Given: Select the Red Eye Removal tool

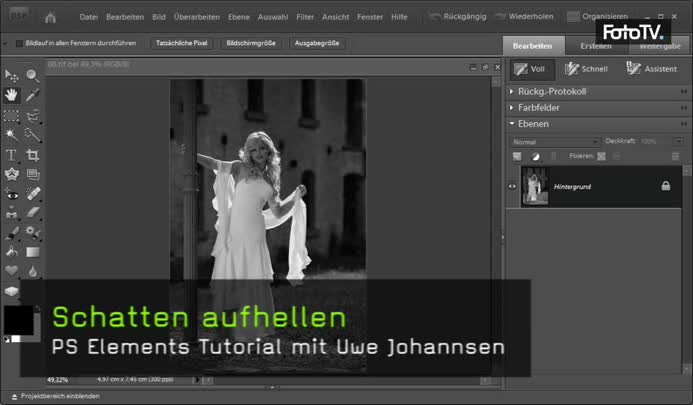Looking at the screenshot, I should [x=11, y=194].
